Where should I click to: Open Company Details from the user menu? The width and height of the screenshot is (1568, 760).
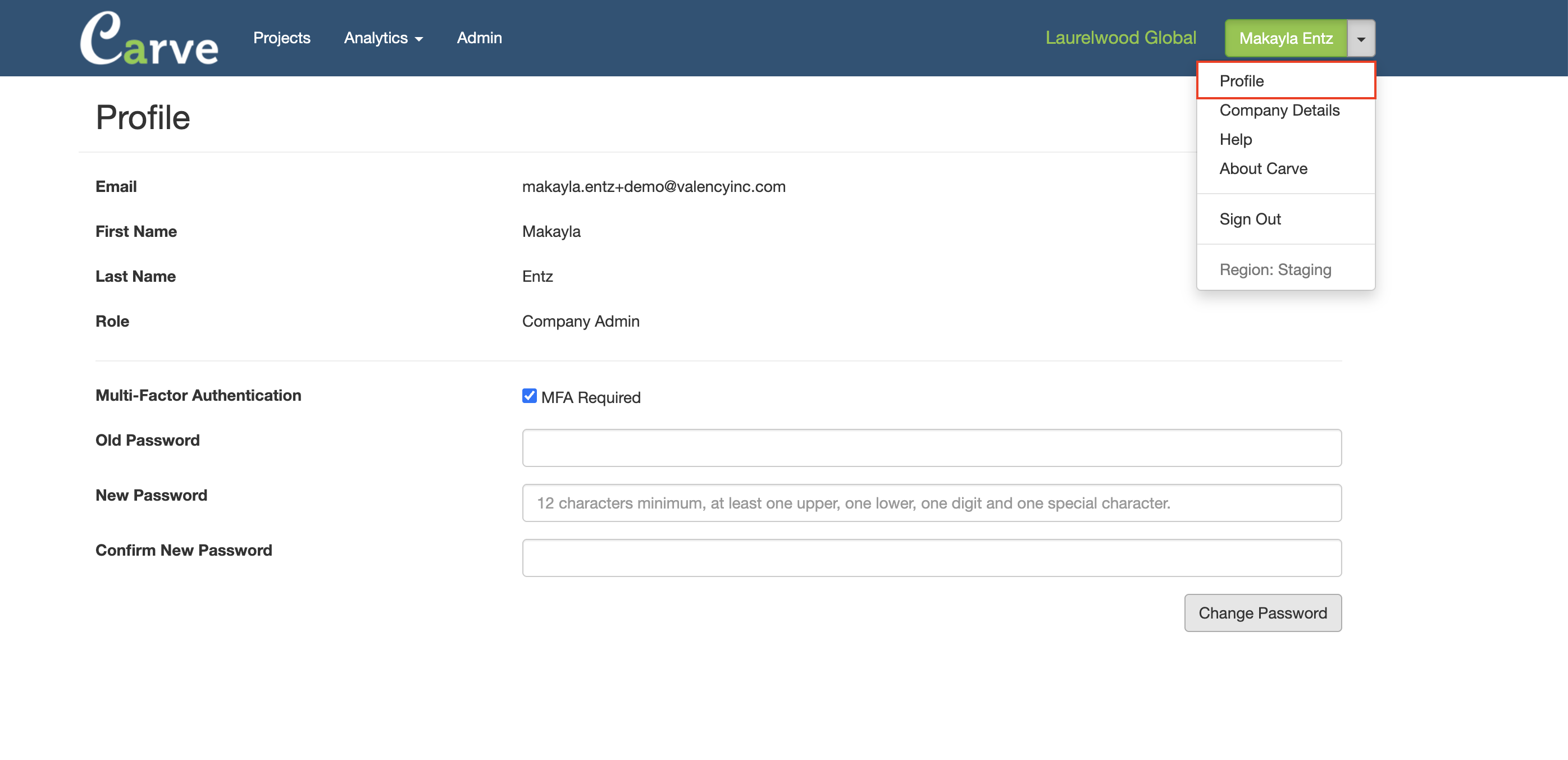coord(1279,110)
